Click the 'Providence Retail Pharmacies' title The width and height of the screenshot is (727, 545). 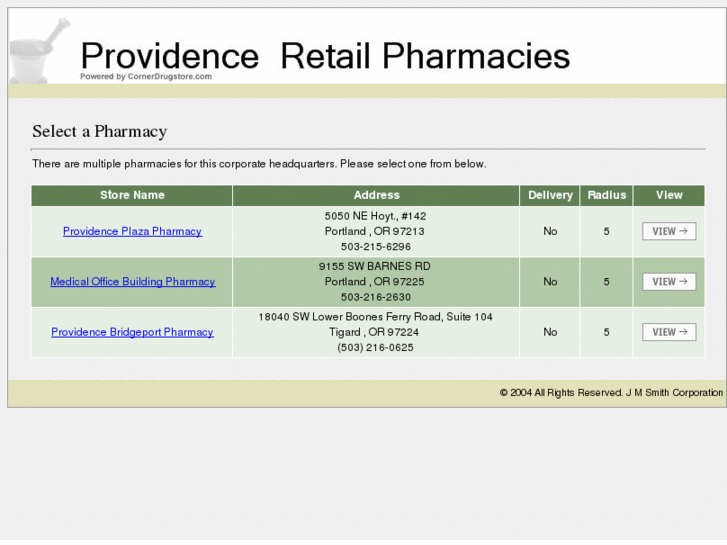coord(325,56)
